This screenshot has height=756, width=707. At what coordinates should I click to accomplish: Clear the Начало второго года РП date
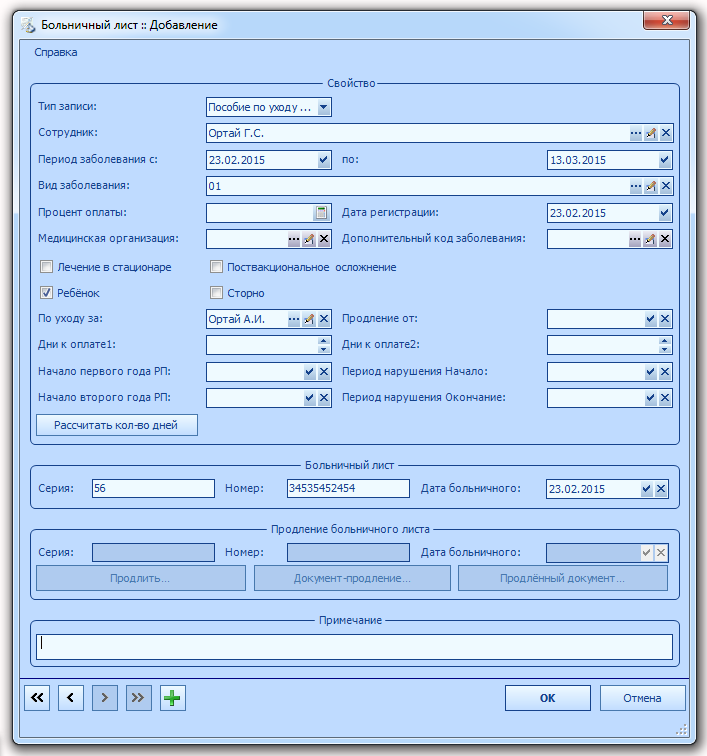point(324,398)
